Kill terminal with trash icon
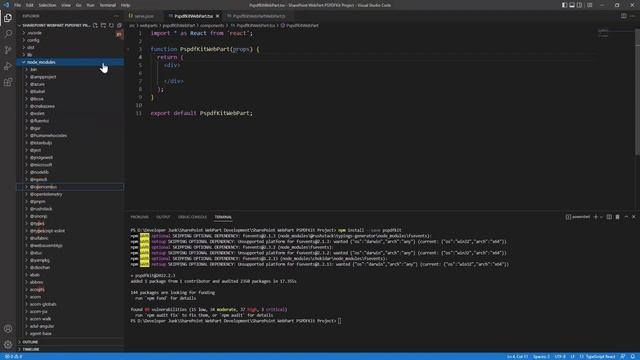 (618, 217)
